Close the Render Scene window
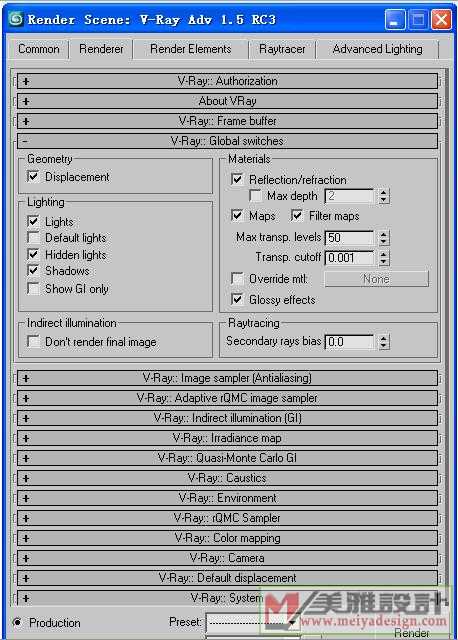This screenshot has width=458, height=640. coord(442,19)
